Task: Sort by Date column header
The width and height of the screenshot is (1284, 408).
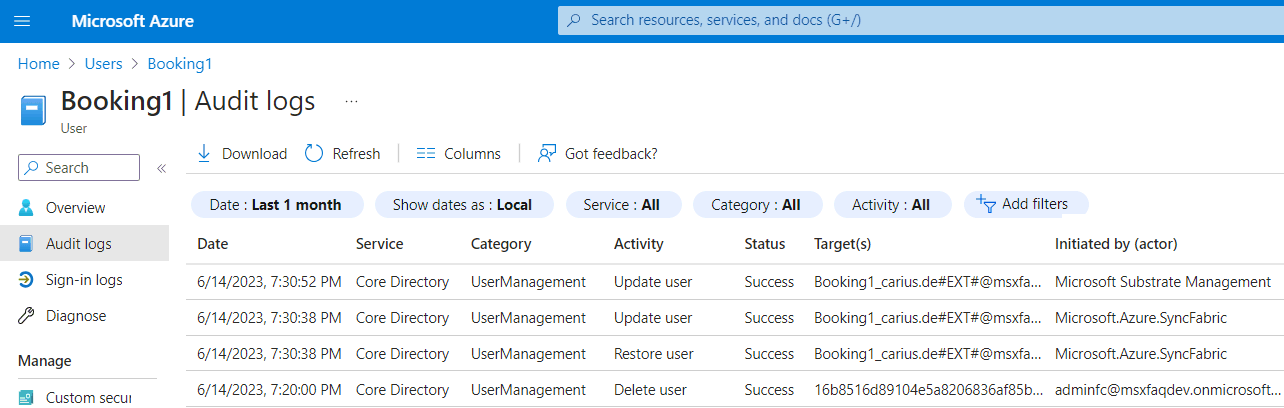Action: point(212,243)
